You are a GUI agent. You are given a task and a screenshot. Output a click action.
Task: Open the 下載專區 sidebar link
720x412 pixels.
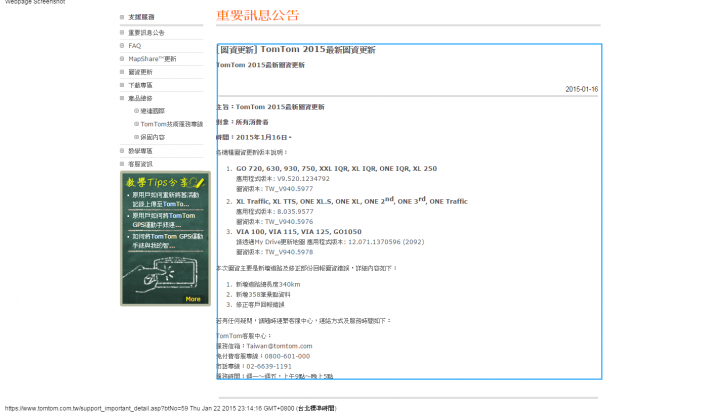[140, 85]
